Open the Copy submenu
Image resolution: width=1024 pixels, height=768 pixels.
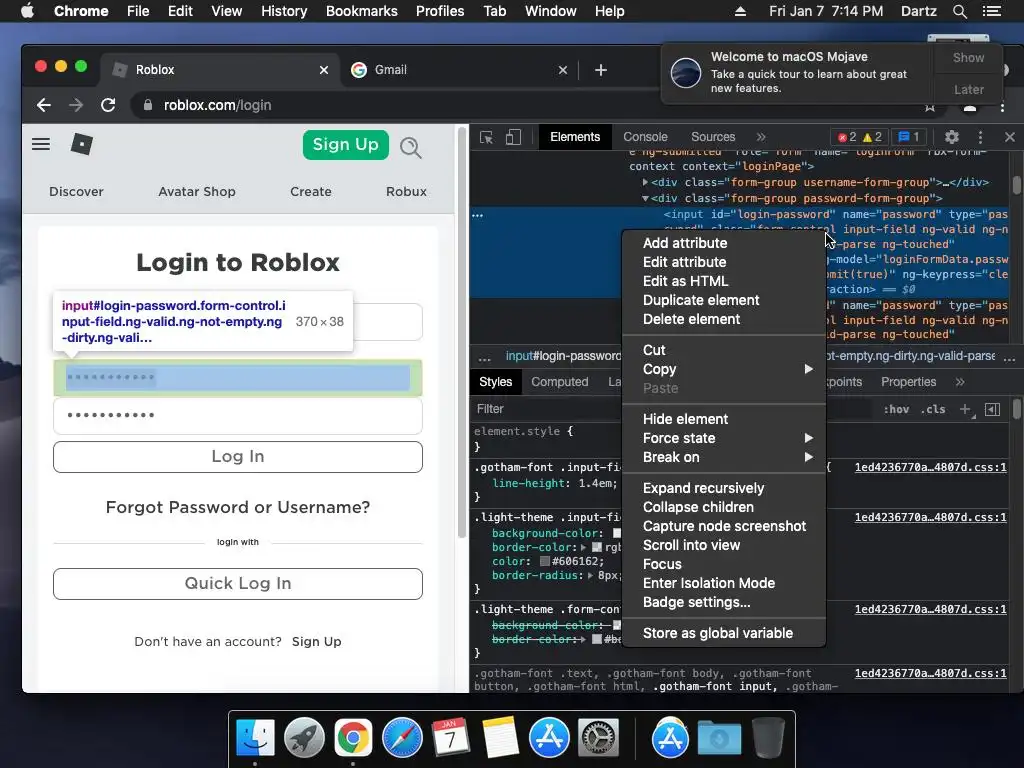coord(724,369)
